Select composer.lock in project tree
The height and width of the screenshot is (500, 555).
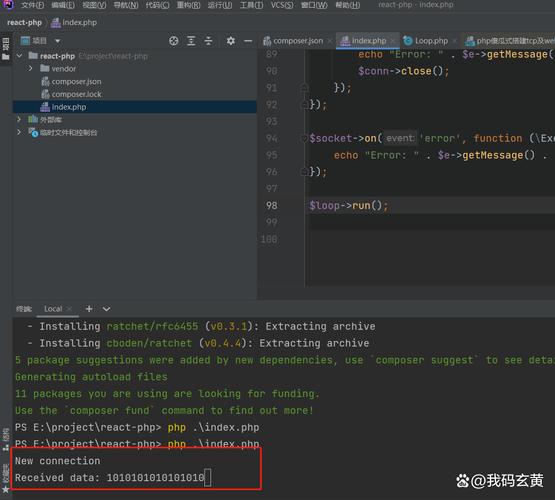(x=76, y=94)
